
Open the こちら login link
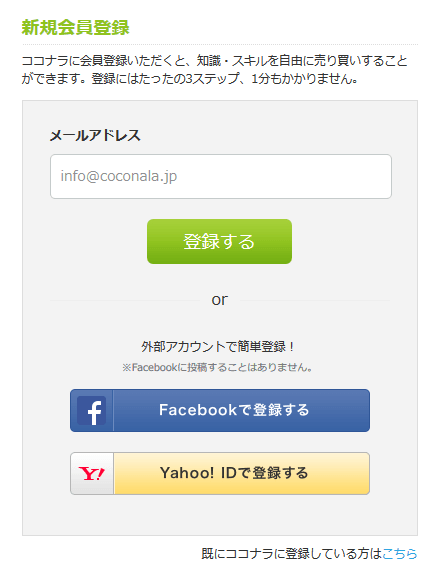point(399,553)
